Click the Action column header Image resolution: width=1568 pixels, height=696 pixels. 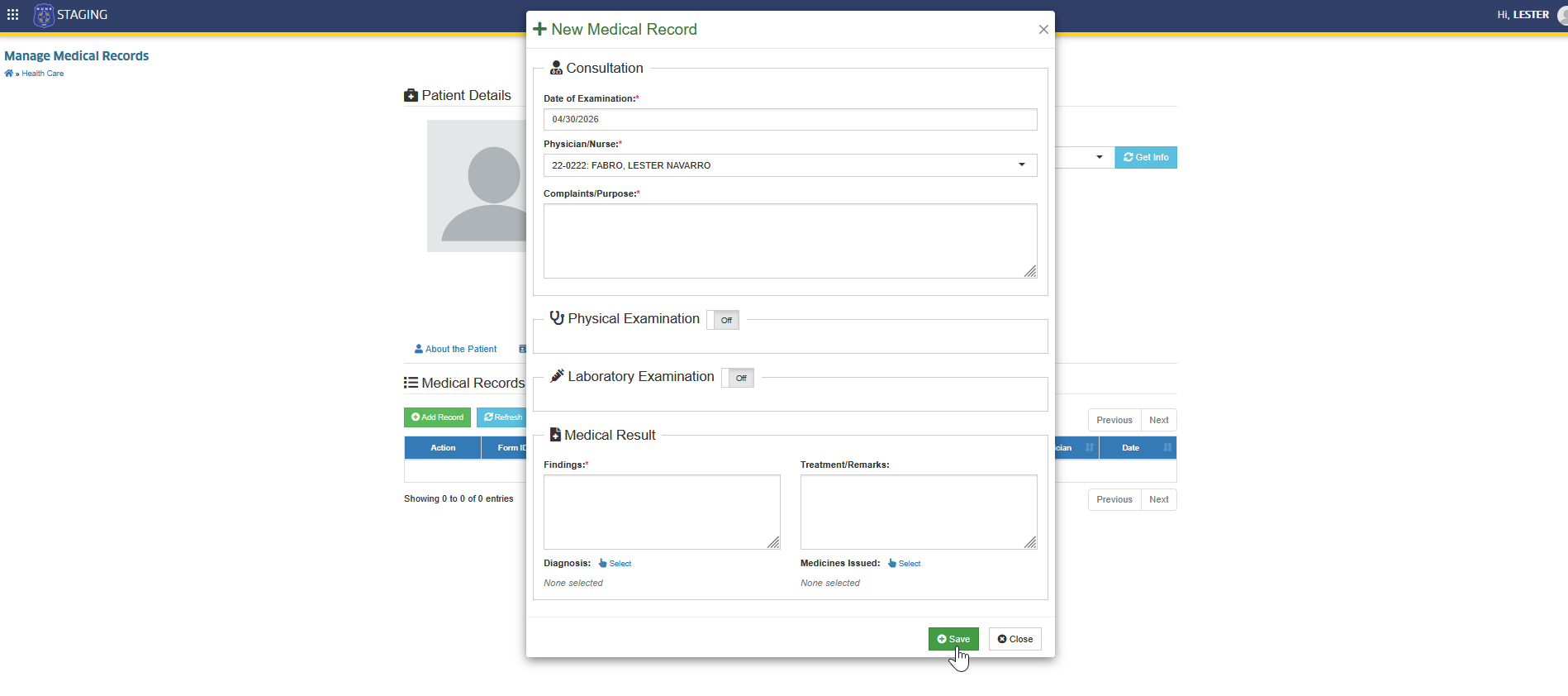click(x=443, y=448)
